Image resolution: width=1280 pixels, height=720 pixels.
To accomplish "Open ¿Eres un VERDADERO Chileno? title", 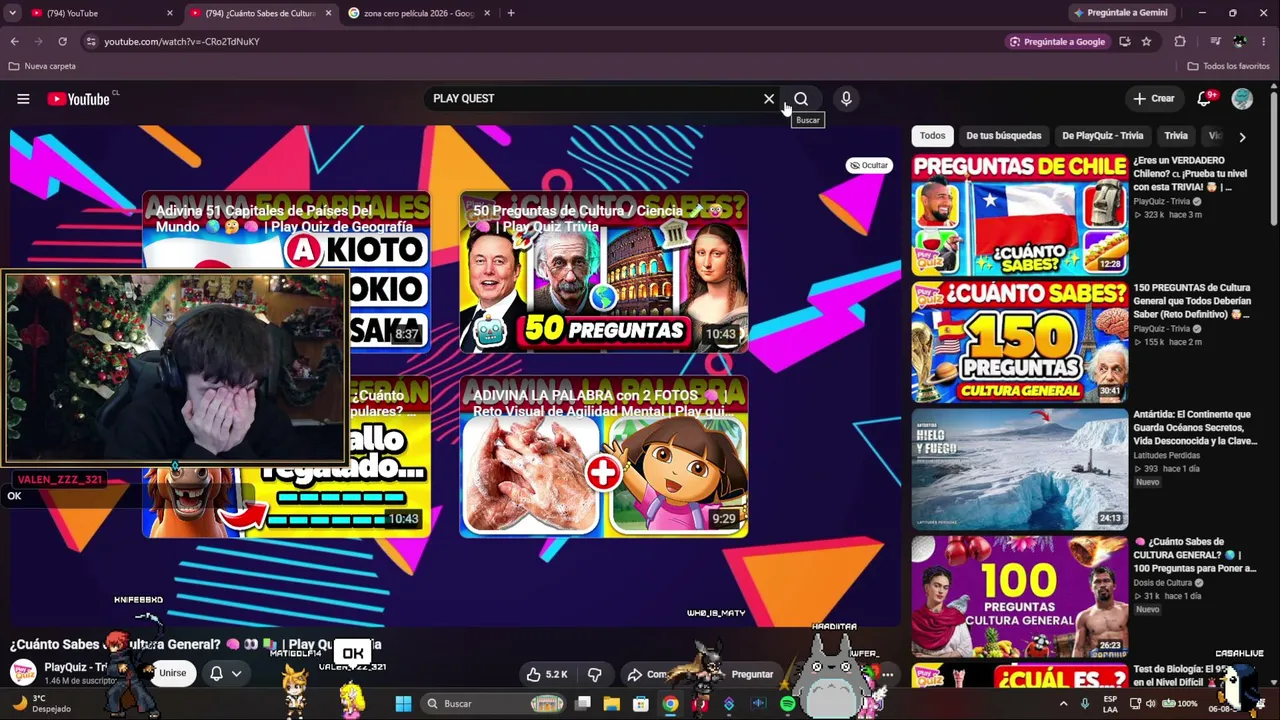I will pos(1193,173).
